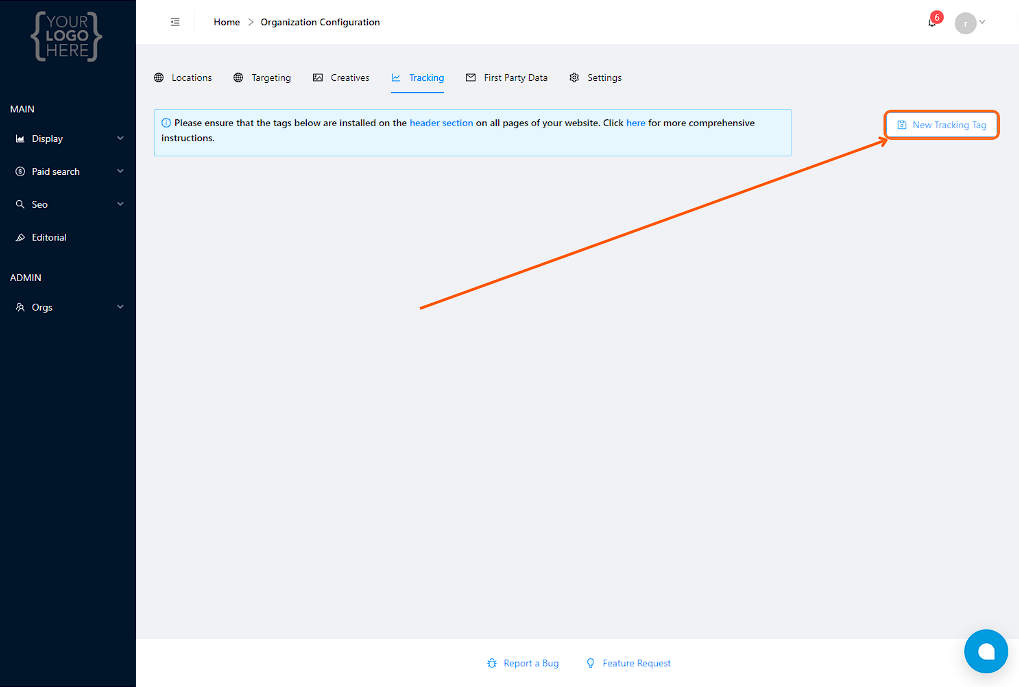
Task: Go to Home breadcrumb
Action: coord(227,22)
